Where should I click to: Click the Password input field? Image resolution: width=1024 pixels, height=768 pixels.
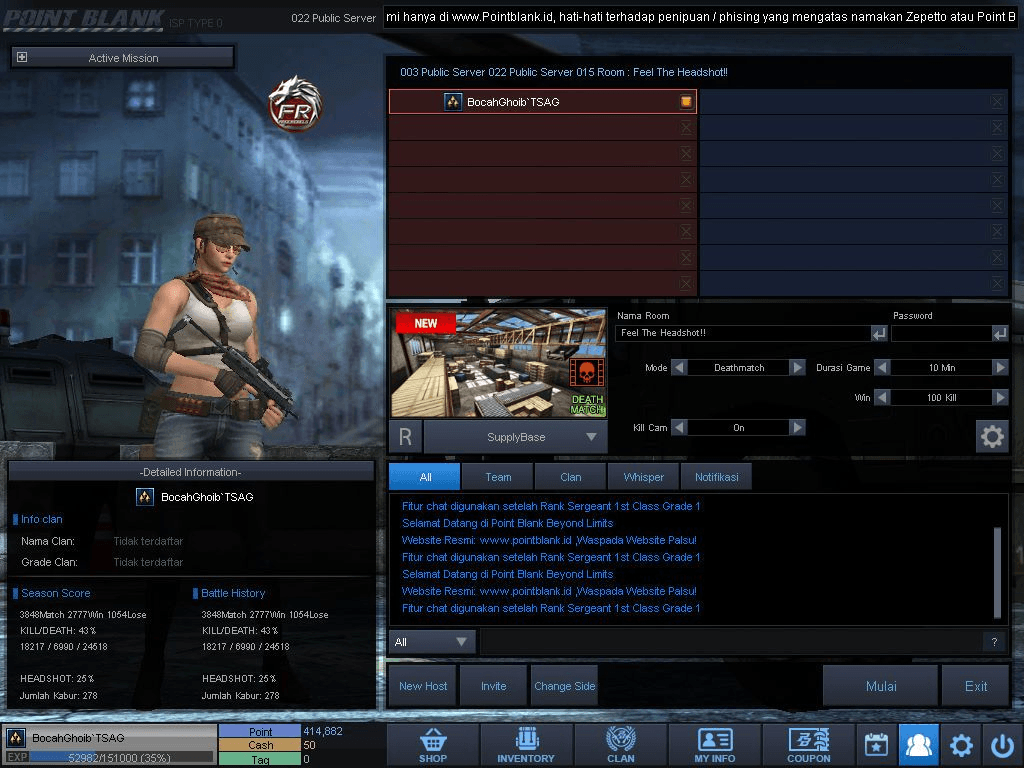[x=942, y=333]
